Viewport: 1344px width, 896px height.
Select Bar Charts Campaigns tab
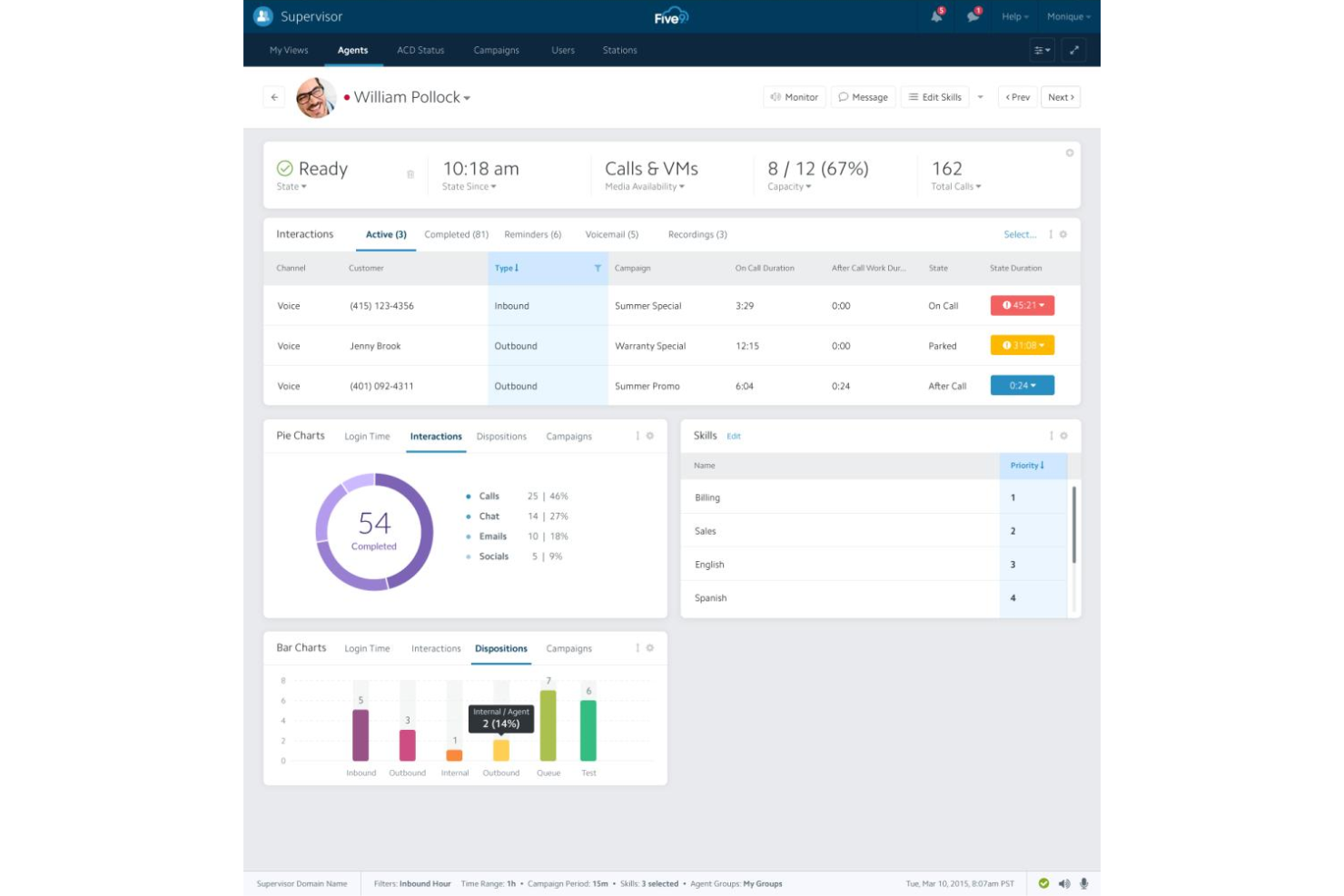click(569, 649)
